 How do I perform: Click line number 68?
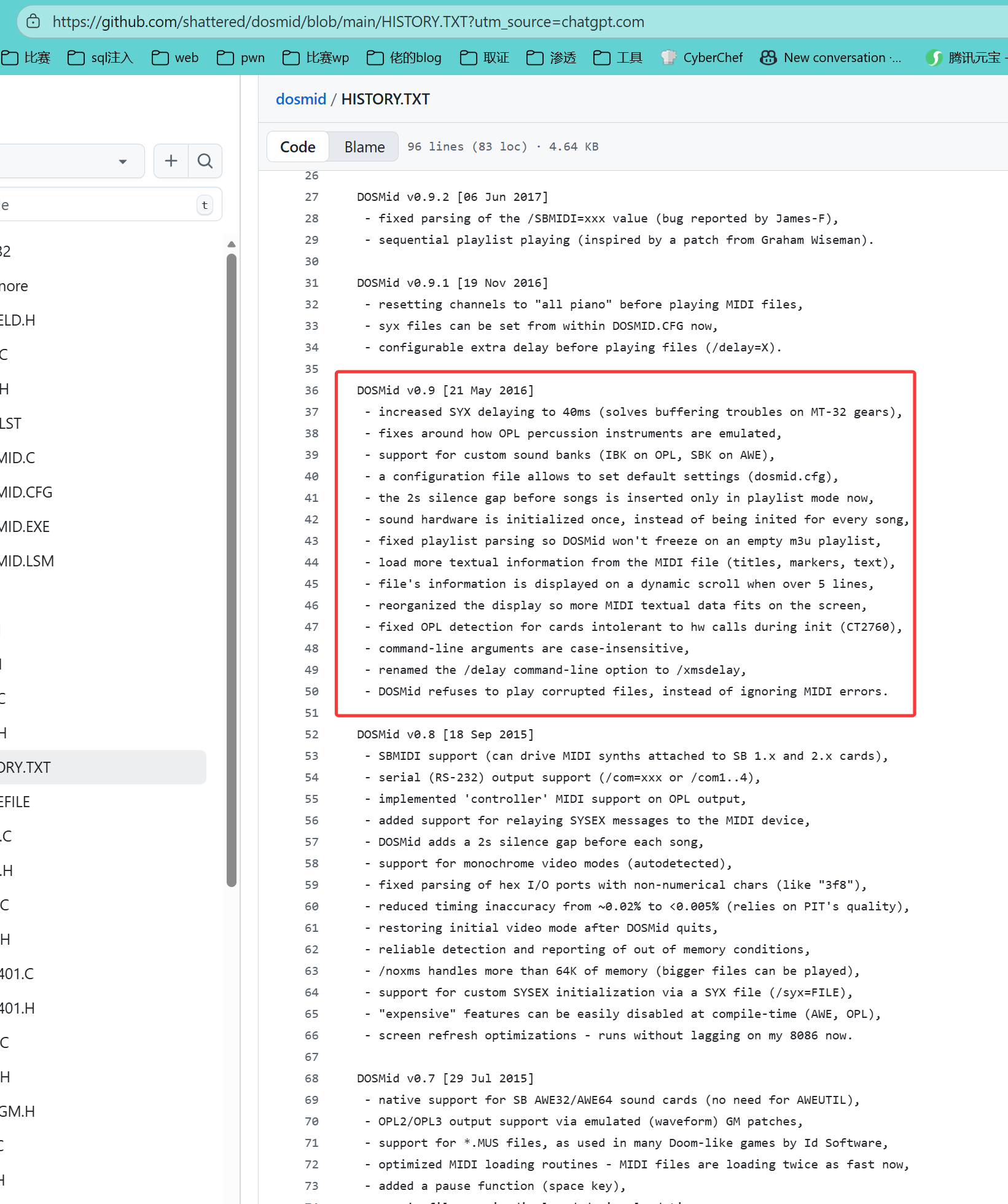pos(311,1079)
